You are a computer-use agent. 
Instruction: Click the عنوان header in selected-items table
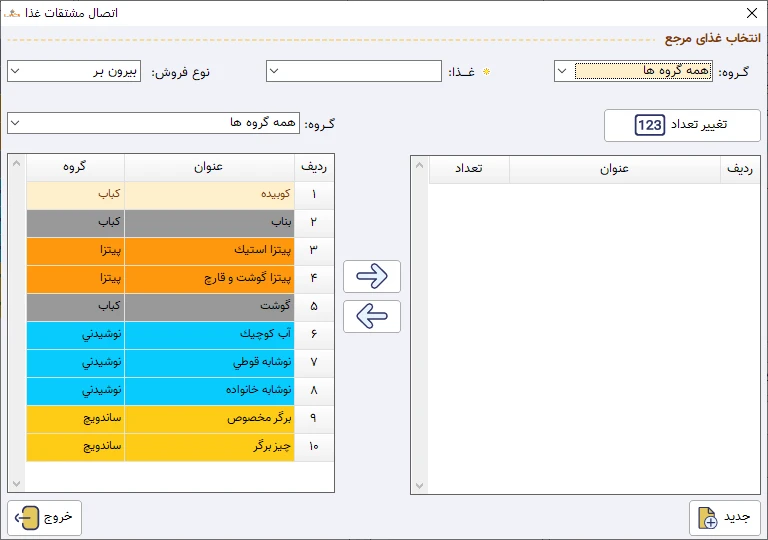pos(615,170)
